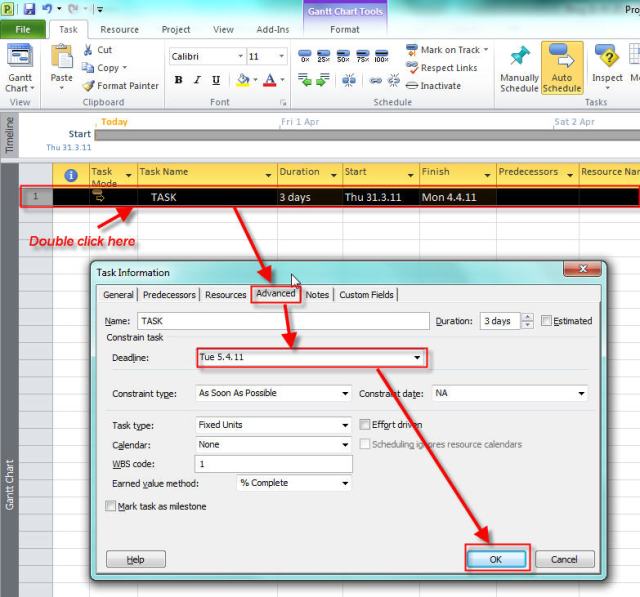Viewport: 640px width, 597px height.
Task: Open the Resource ribbon tab
Action: click(x=120, y=30)
